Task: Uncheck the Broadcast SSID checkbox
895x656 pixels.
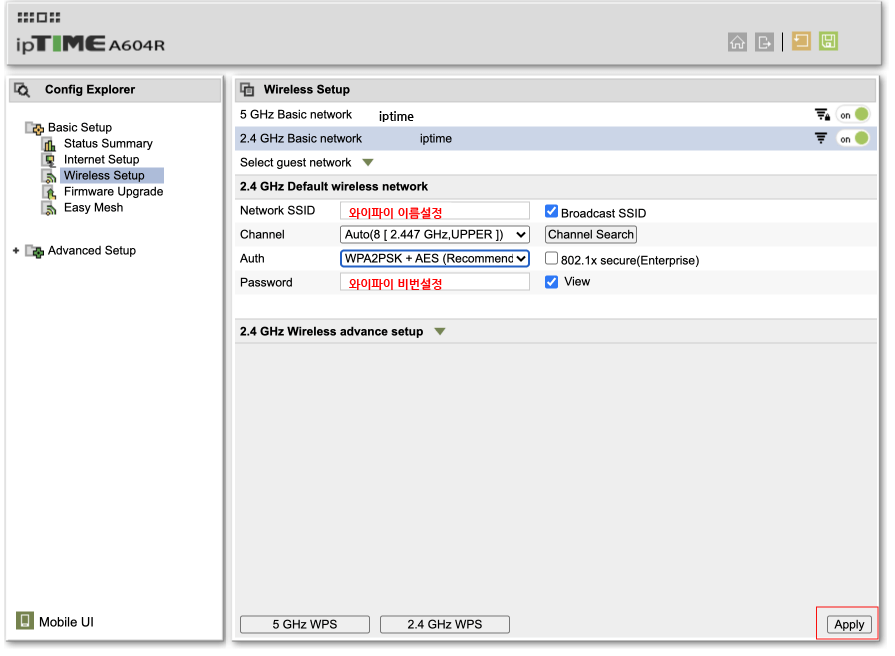Action: click(x=551, y=211)
